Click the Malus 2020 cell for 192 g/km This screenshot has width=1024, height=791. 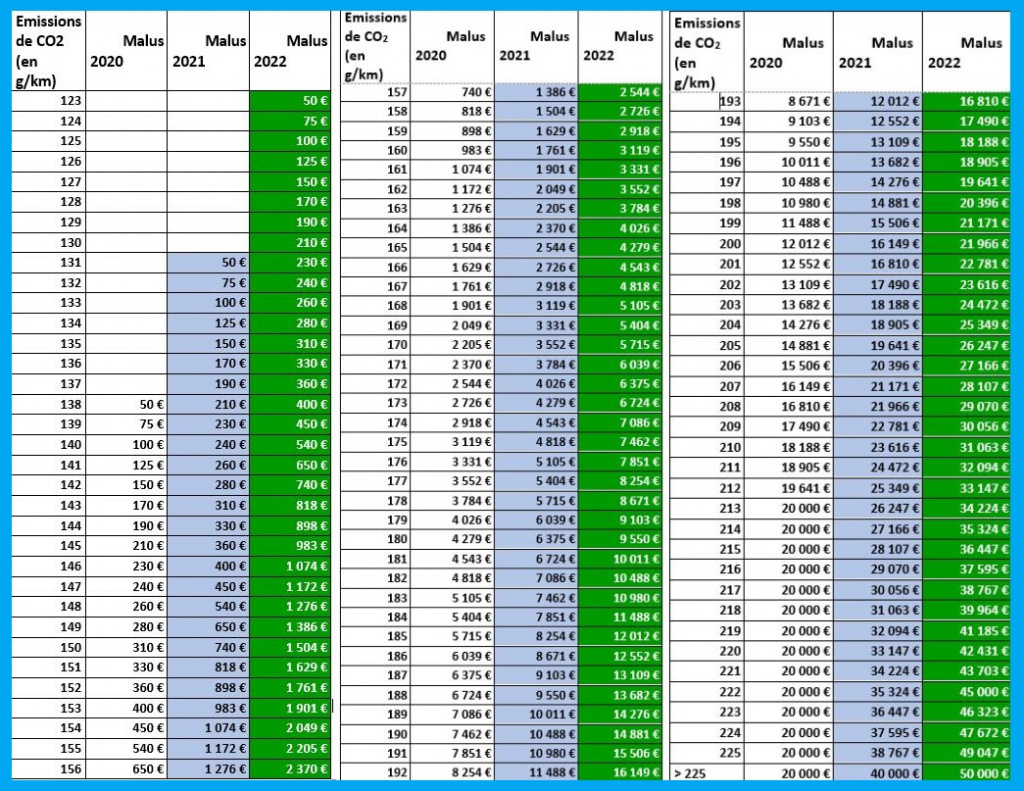click(x=455, y=771)
